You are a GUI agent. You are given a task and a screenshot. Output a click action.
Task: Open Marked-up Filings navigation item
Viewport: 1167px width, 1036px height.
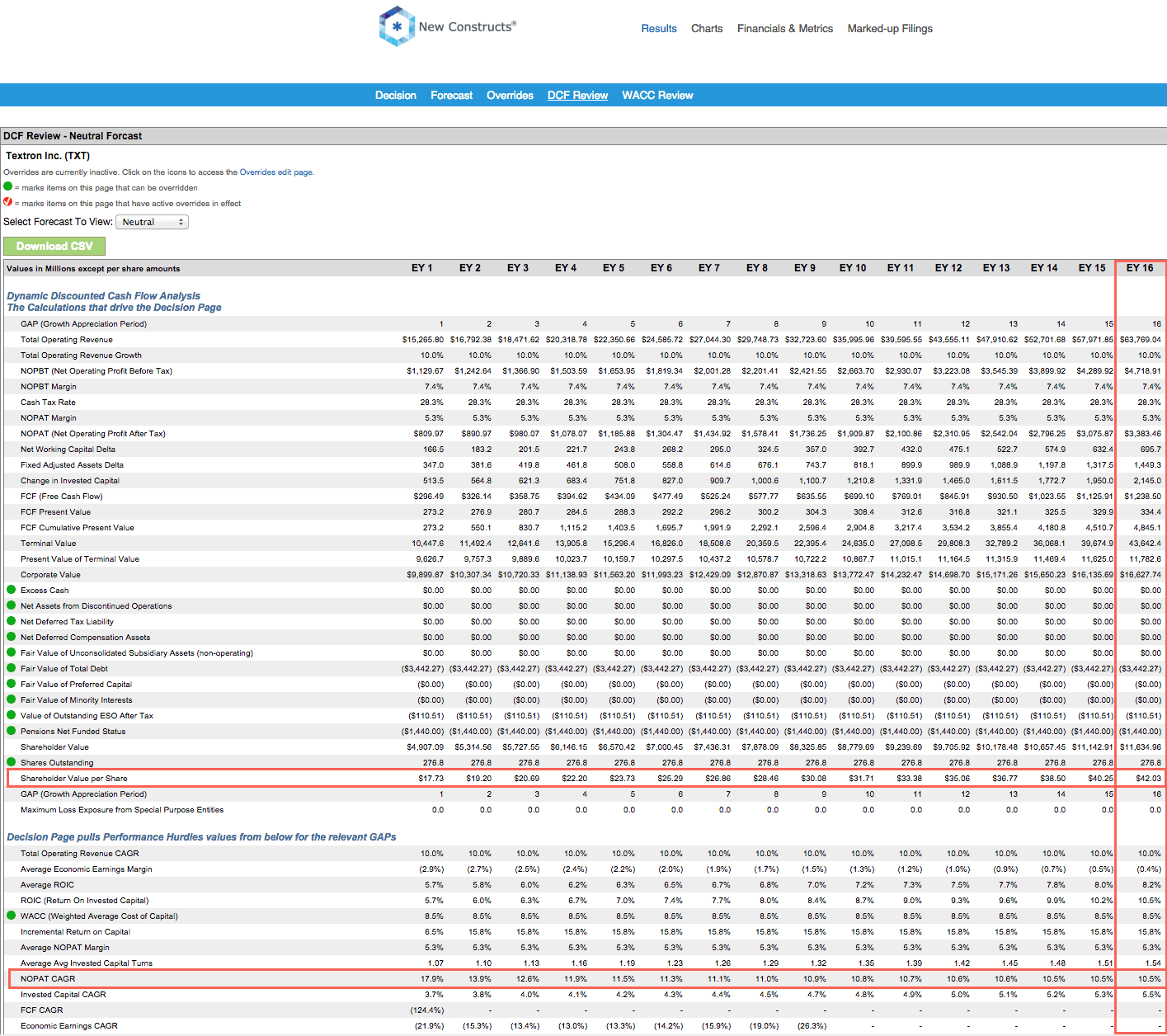point(890,28)
